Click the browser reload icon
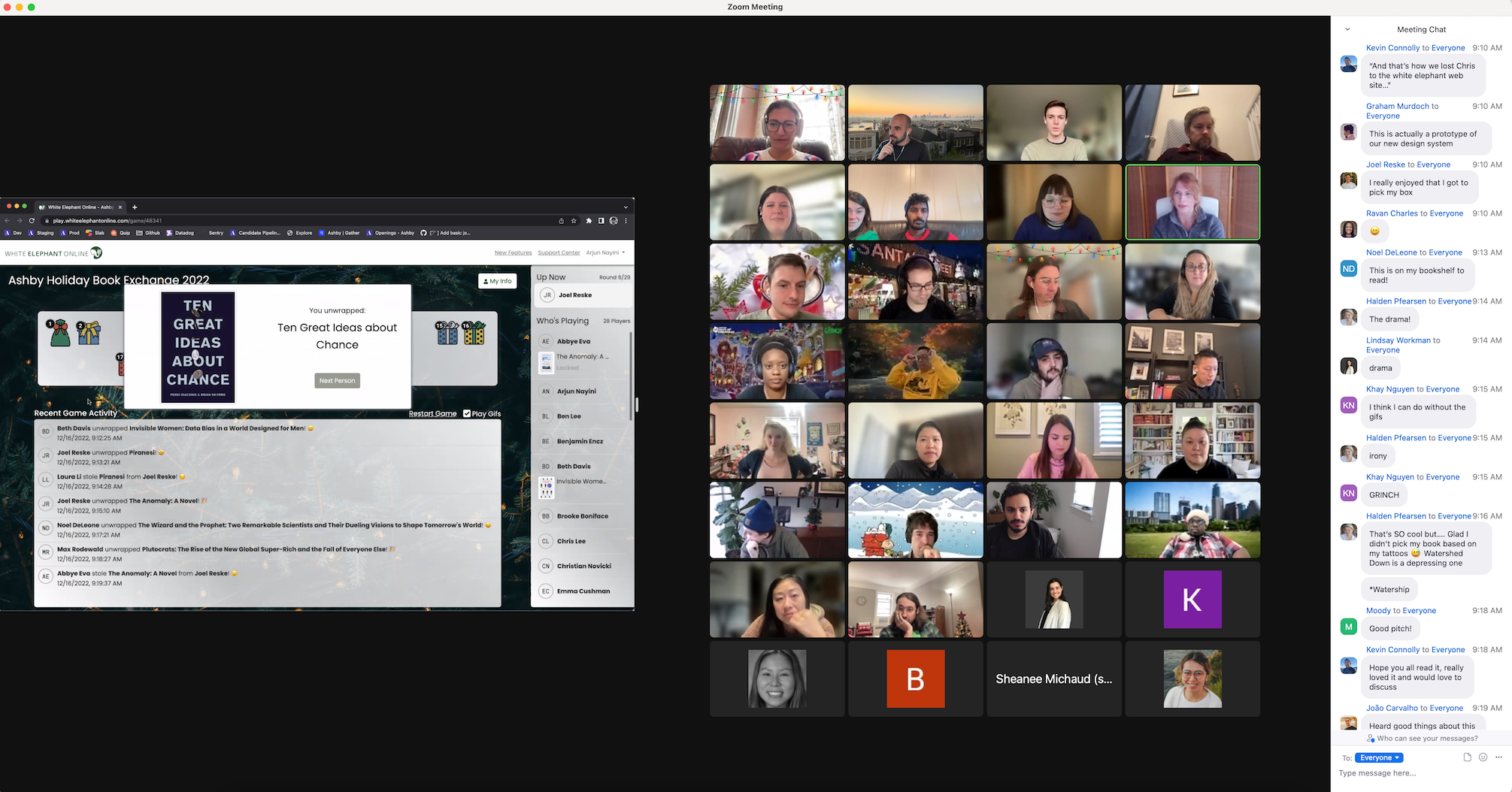This screenshot has width=1512, height=792. 32,221
